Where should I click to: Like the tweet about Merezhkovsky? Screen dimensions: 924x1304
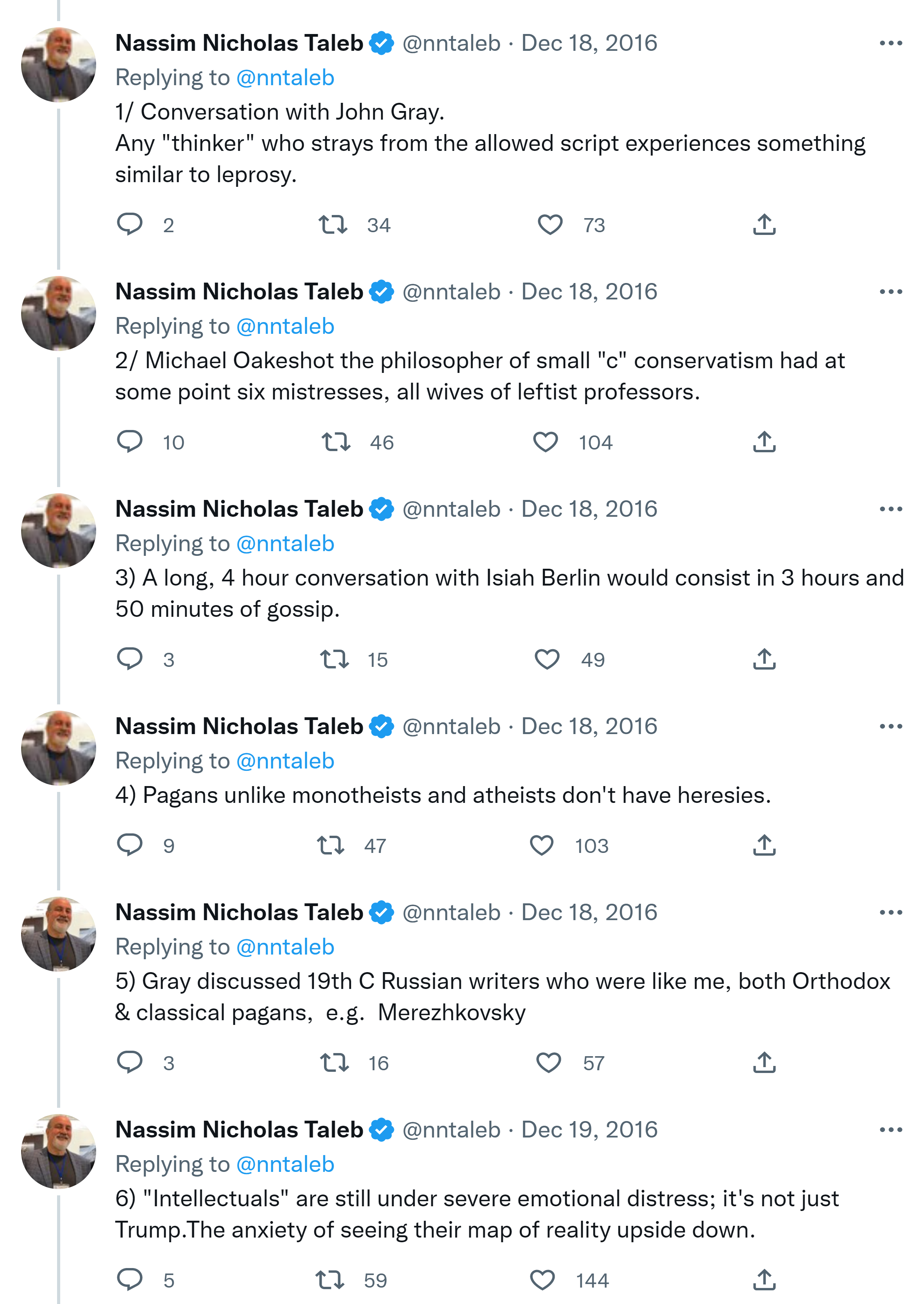(x=548, y=1063)
